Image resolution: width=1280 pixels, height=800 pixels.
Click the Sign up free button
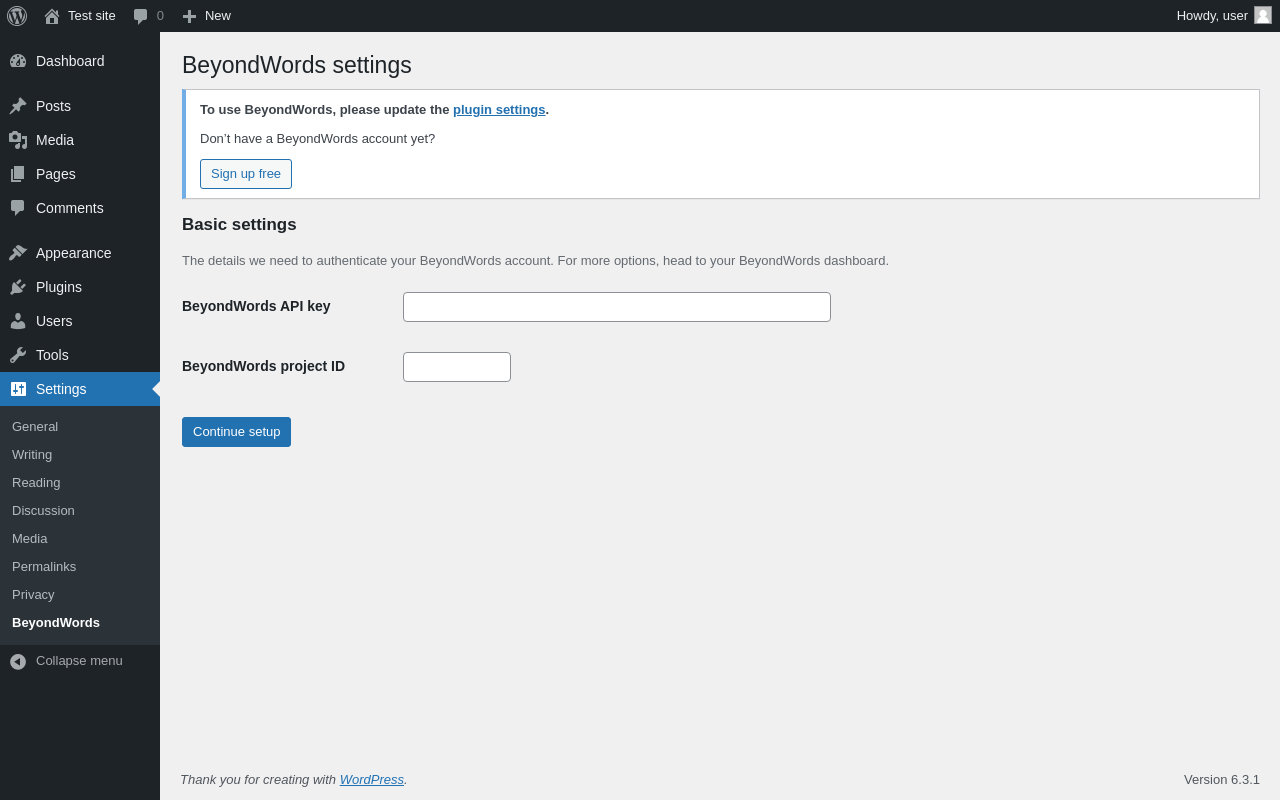[246, 174]
